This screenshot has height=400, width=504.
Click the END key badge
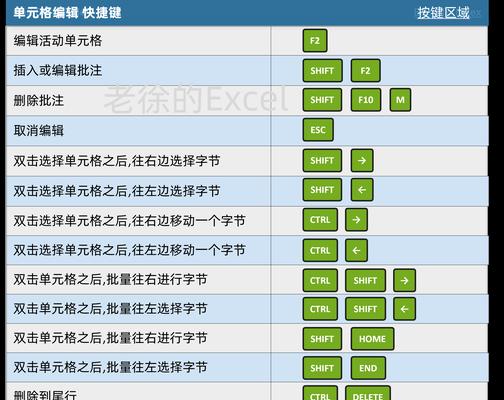click(368, 368)
